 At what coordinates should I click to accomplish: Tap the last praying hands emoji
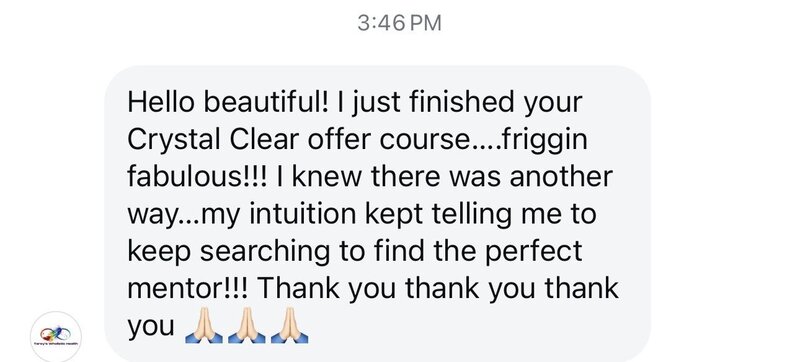(x=289, y=325)
